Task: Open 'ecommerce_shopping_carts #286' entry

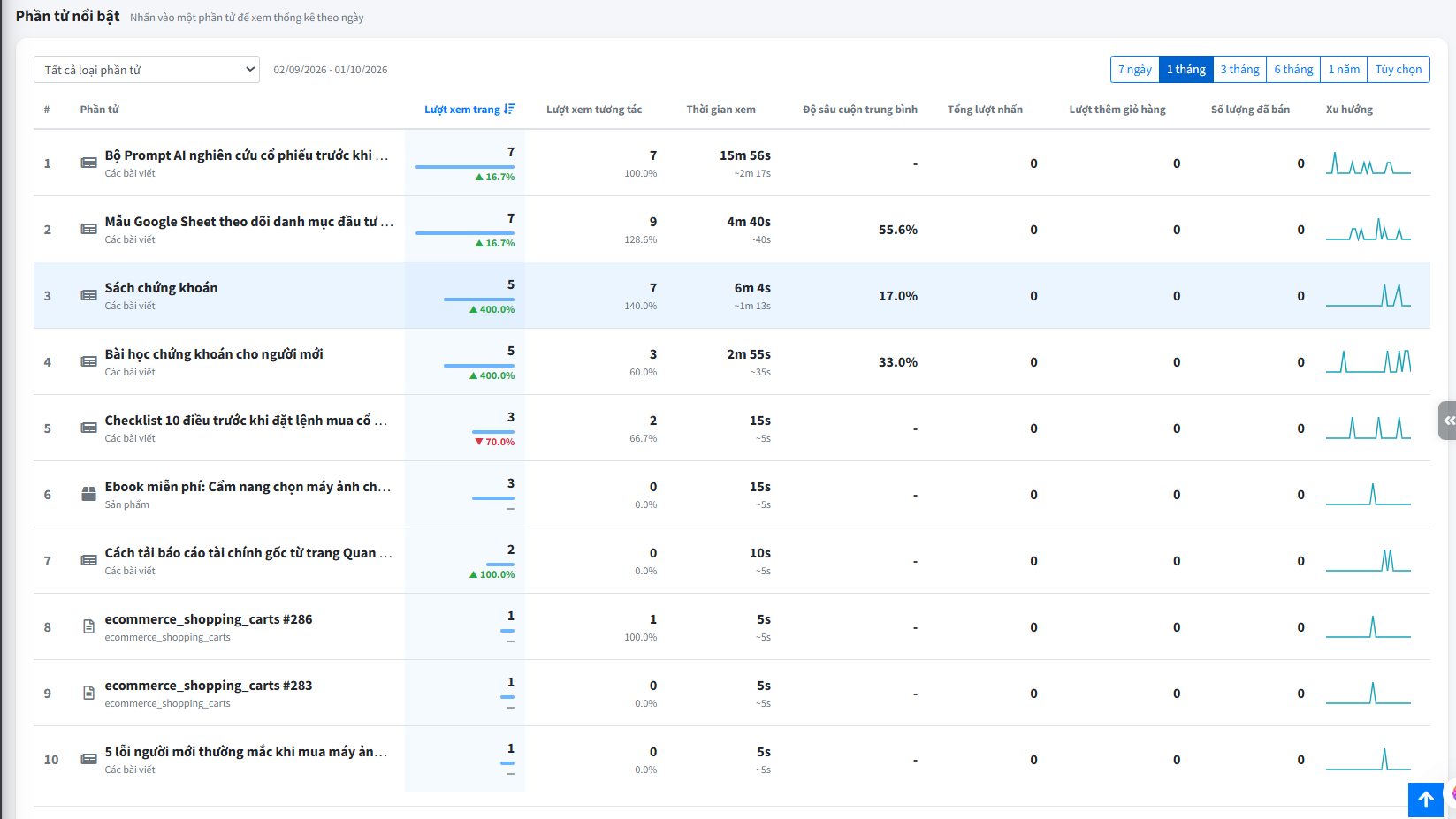Action: click(x=209, y=619)
